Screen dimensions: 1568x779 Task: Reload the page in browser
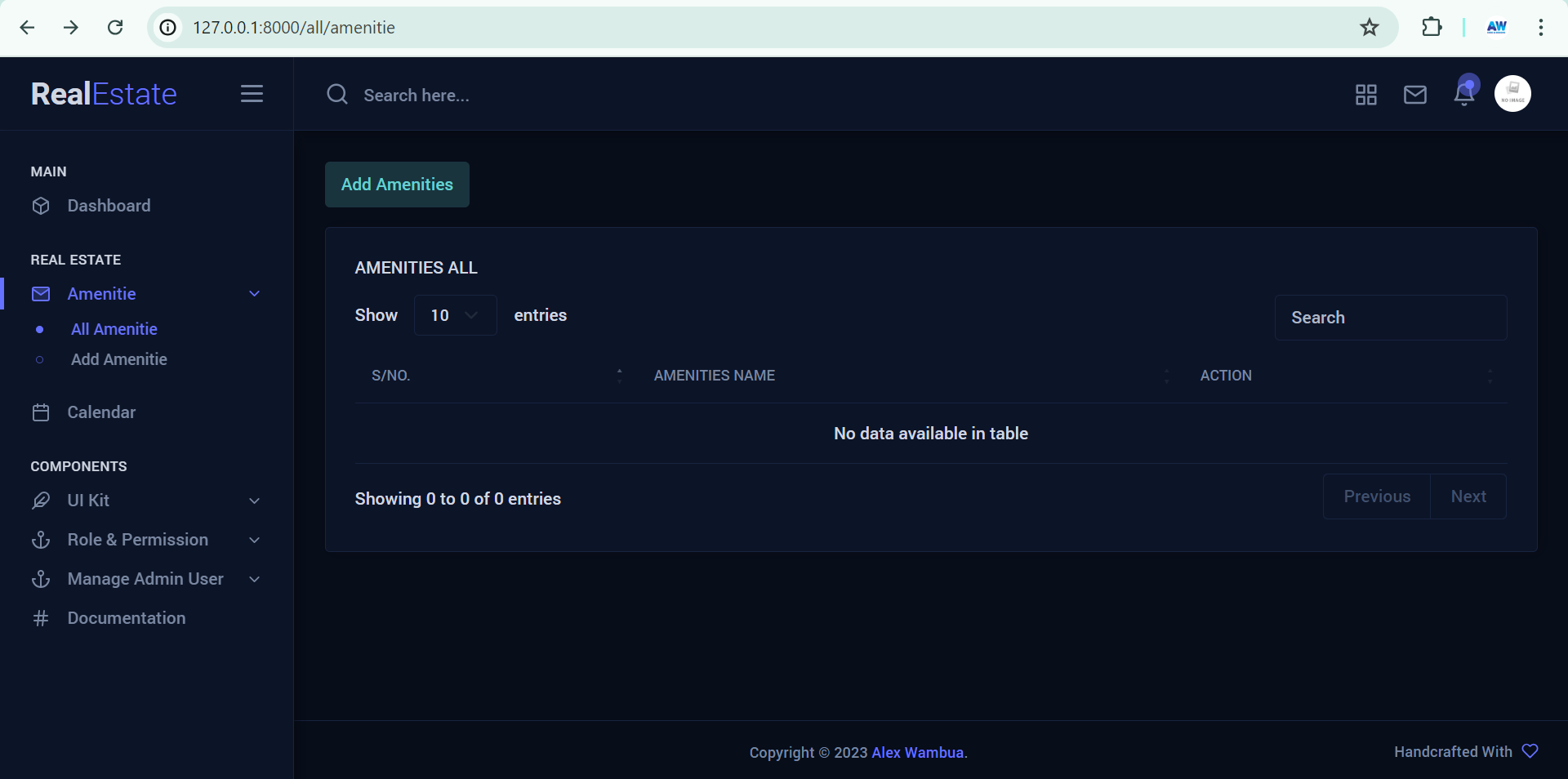pyautogui.click(x=115, y=28)
